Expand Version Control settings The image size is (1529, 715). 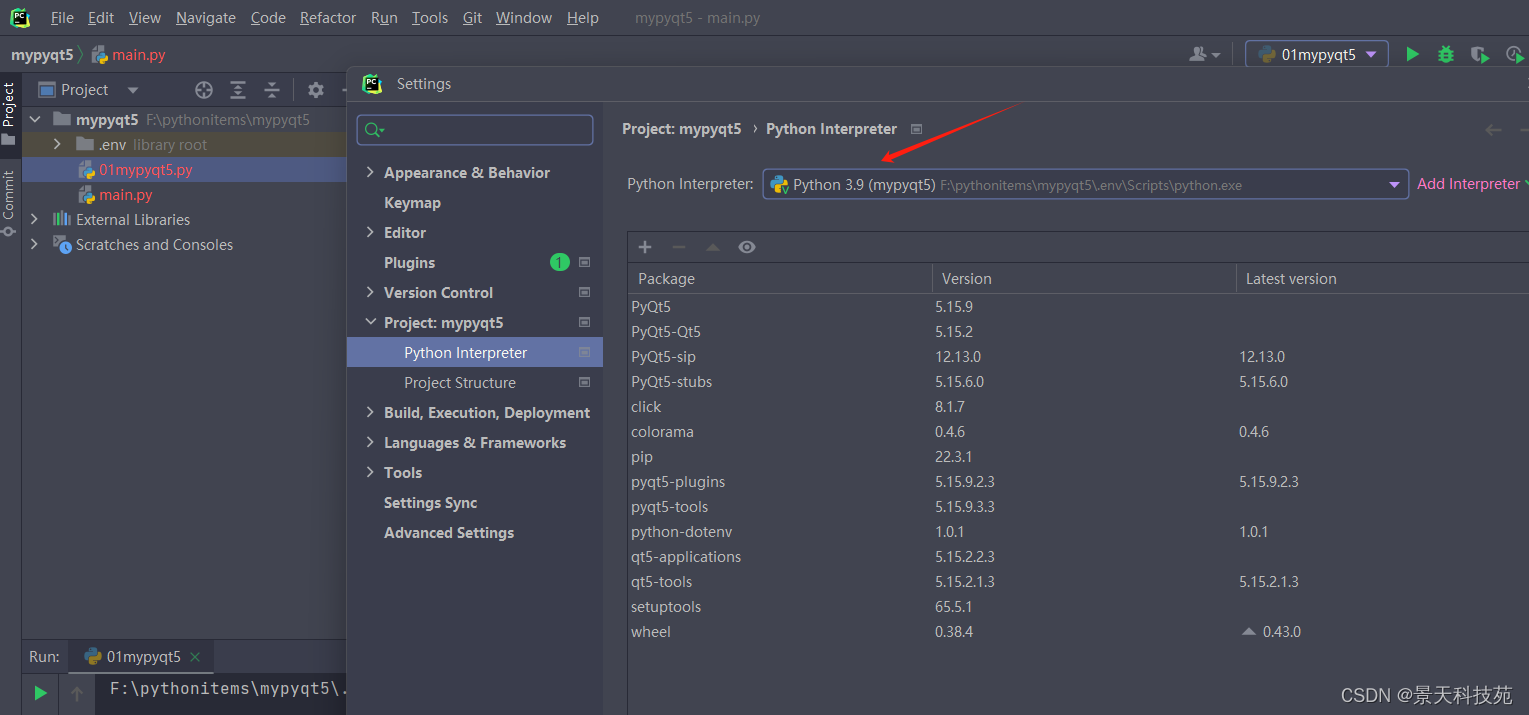370,292
